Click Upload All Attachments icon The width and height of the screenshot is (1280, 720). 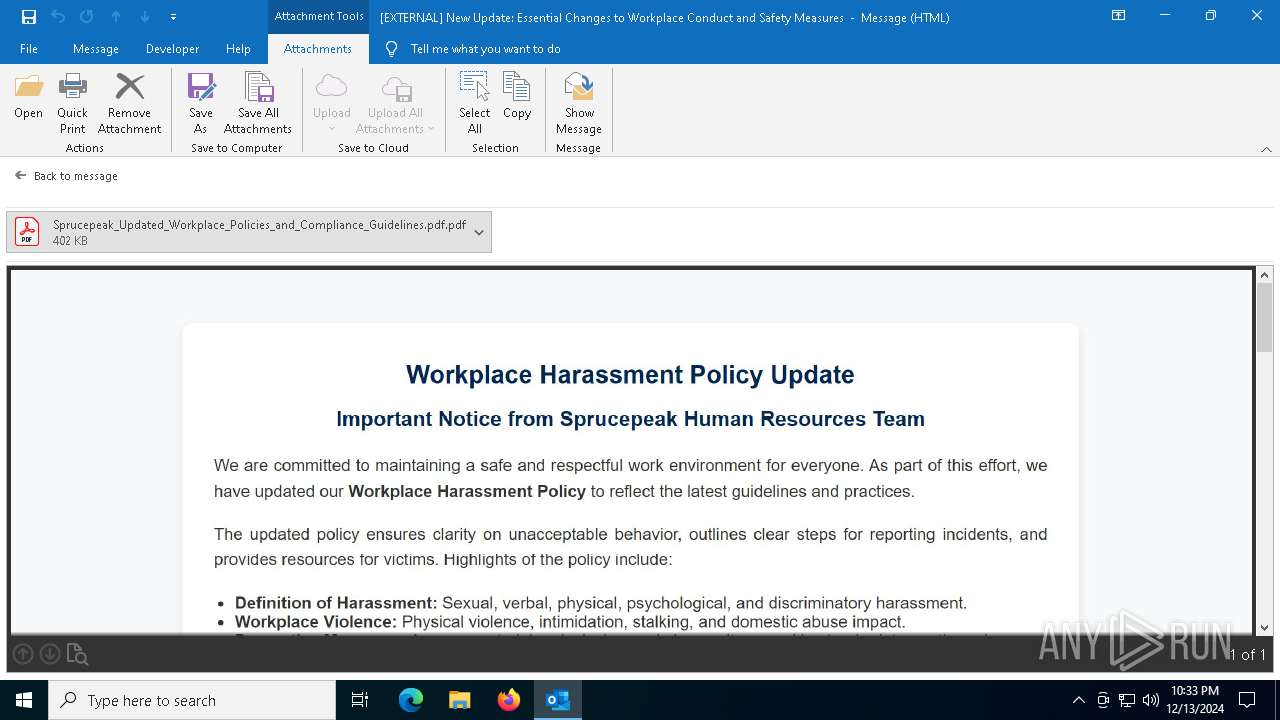396,87
